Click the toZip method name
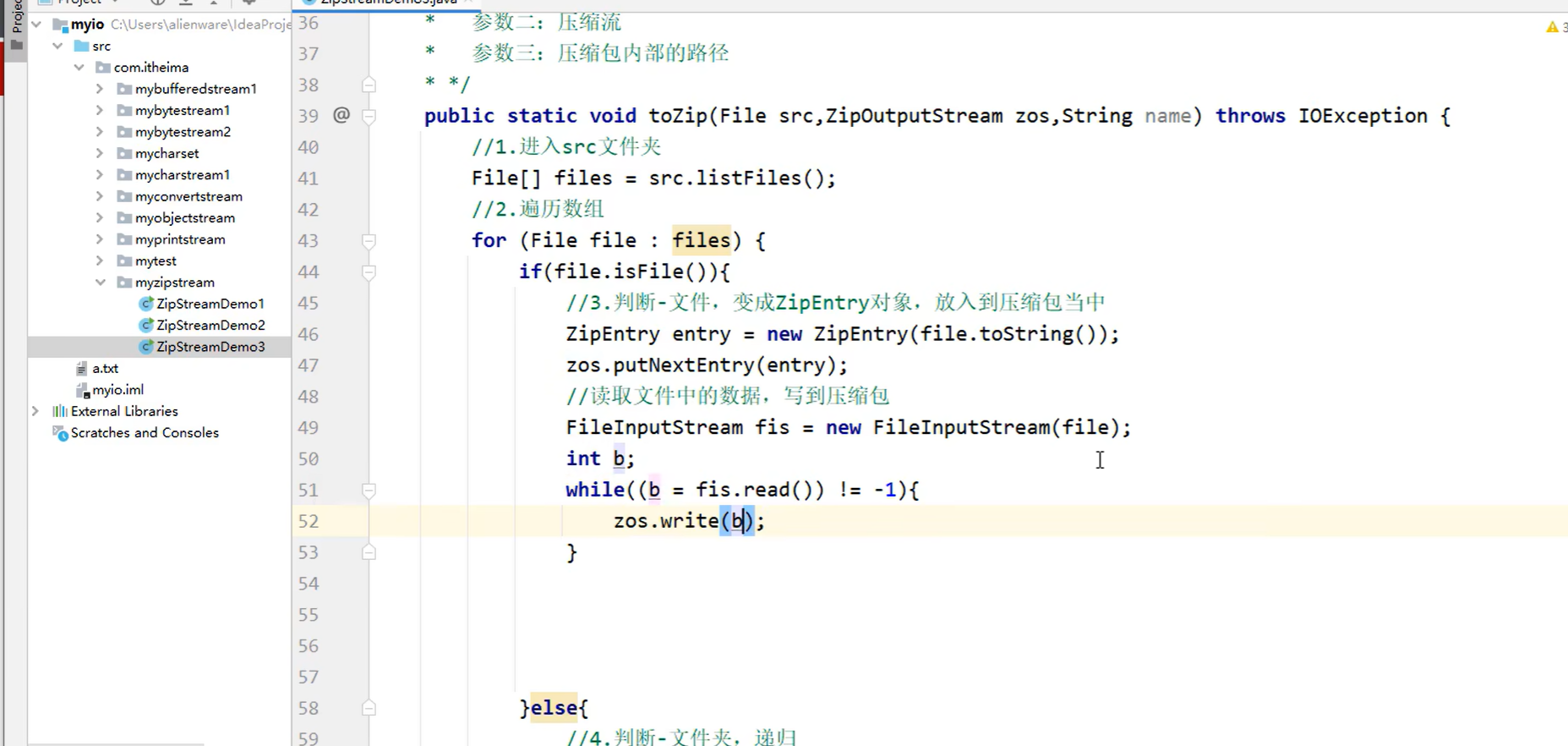Viewport: 1568px width, 746px height. coord(678,116)
